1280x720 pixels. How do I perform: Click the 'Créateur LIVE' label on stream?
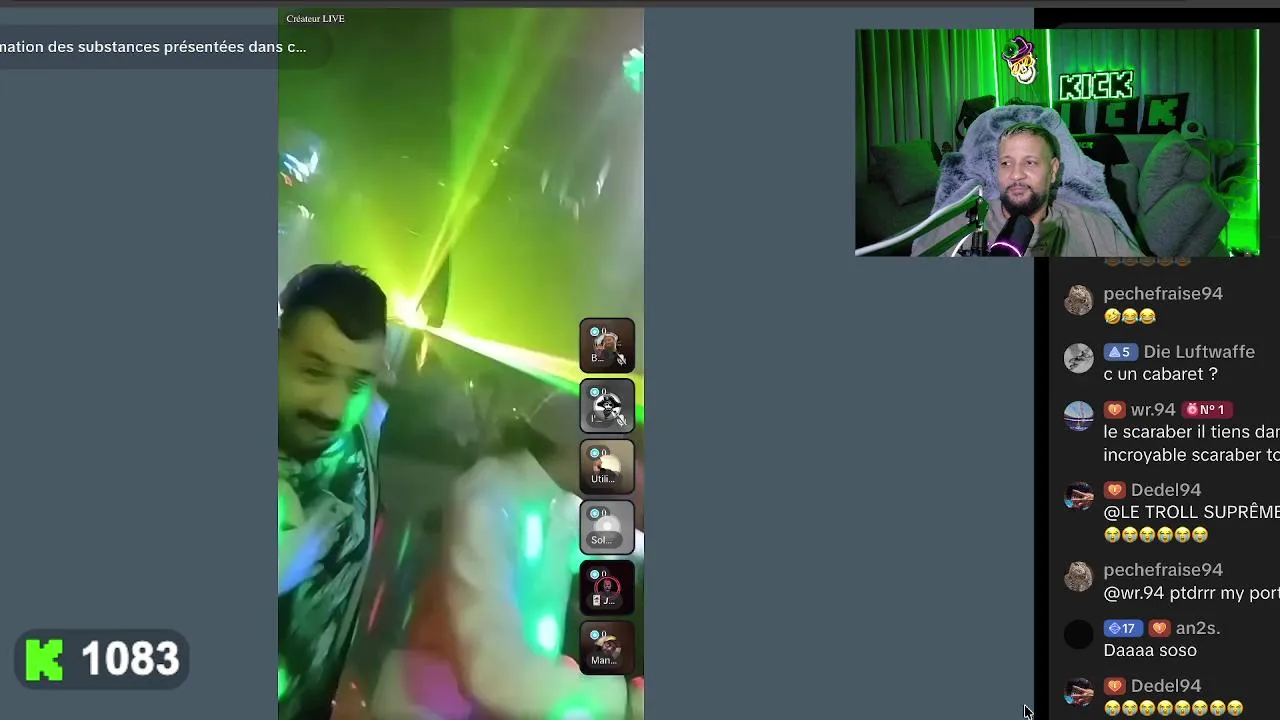(315, 18)
